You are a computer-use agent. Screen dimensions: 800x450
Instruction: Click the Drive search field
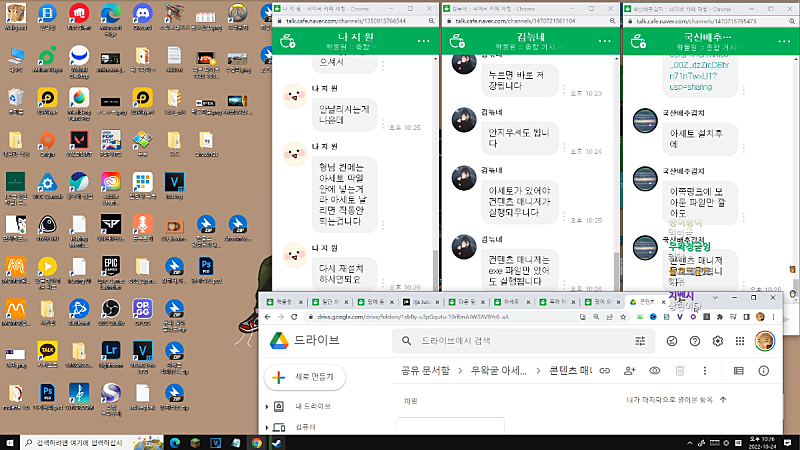(x=523, y=341)
